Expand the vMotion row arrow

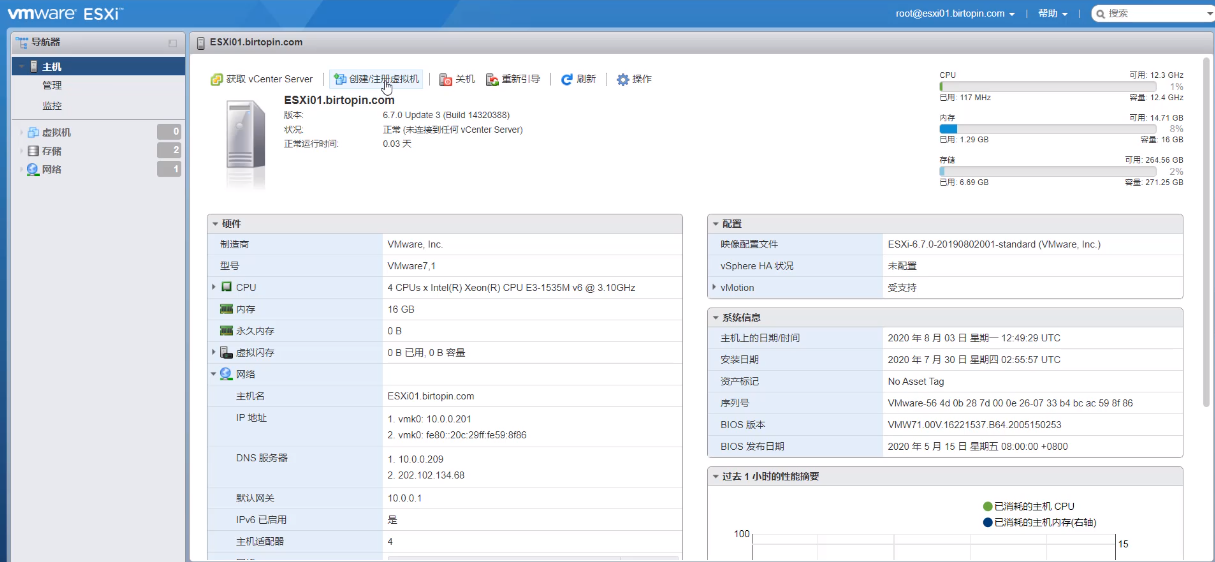(714, 287)
